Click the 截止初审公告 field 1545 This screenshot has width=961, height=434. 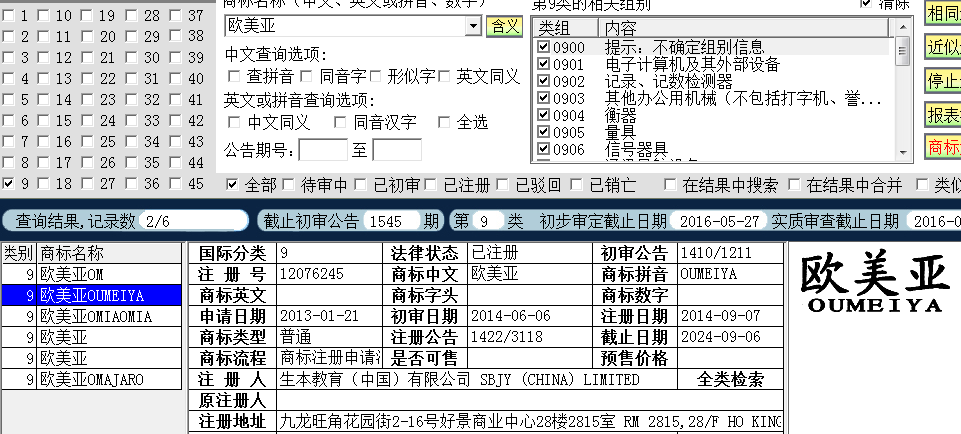tap(391, 221)
